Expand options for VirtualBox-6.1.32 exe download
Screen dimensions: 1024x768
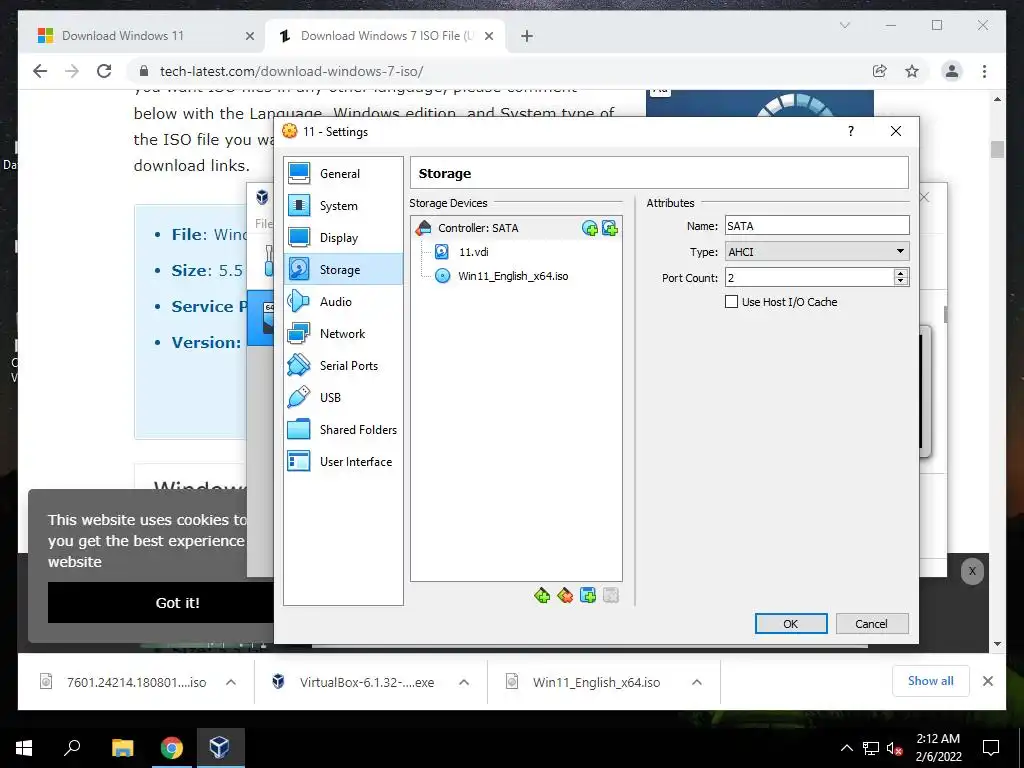tap(464, 682)
